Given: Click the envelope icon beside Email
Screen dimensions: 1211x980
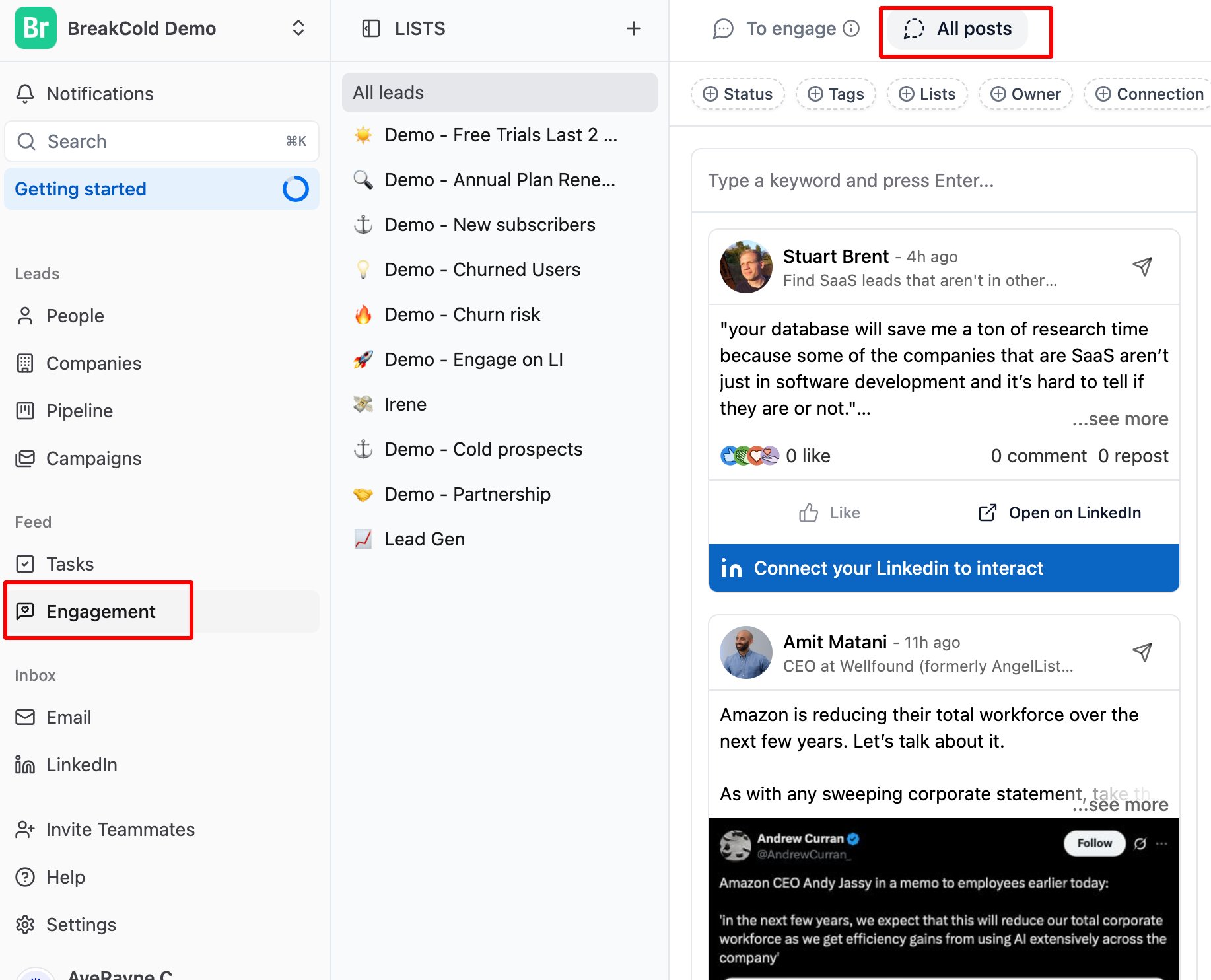Looking at the screenshot, I should click(25, 717).
